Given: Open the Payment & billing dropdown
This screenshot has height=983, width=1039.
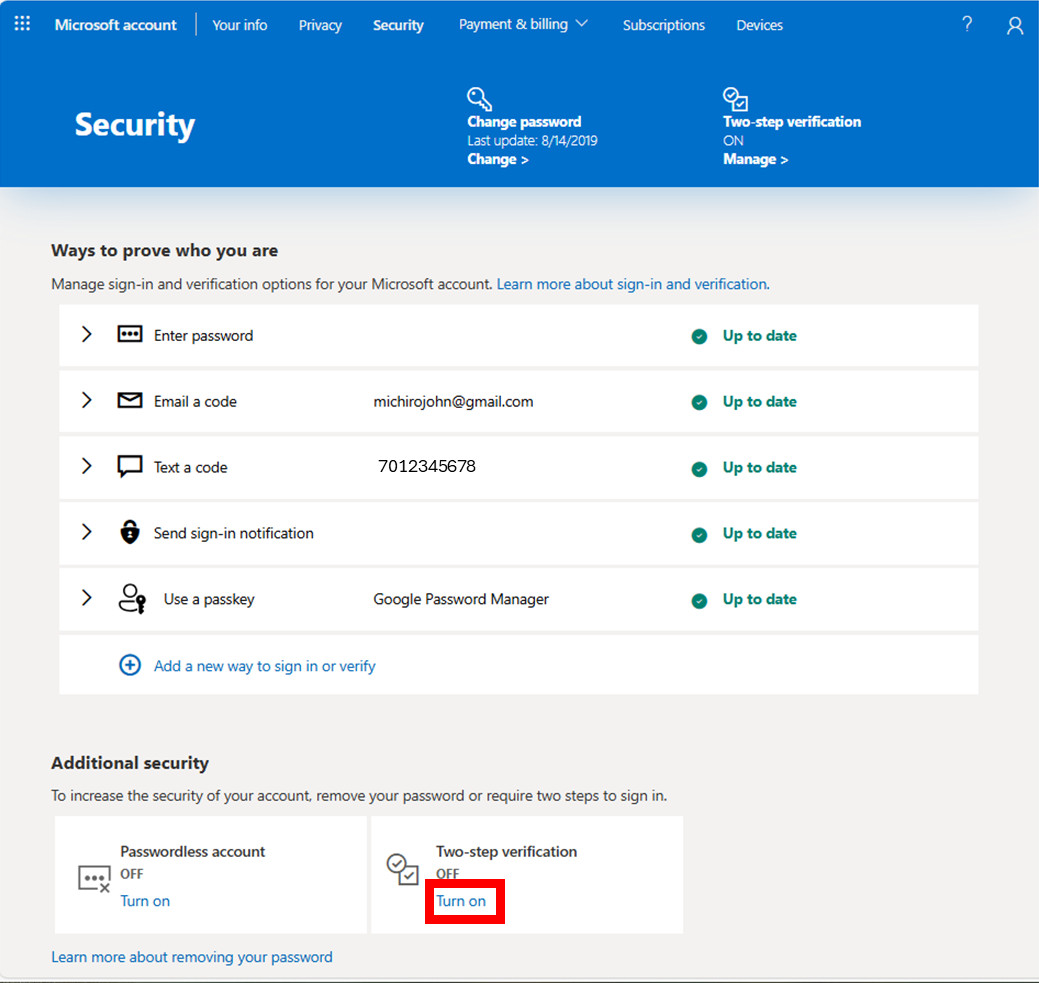Looking at the screenshot, I should pyautogui.click(x=523, y=25).
